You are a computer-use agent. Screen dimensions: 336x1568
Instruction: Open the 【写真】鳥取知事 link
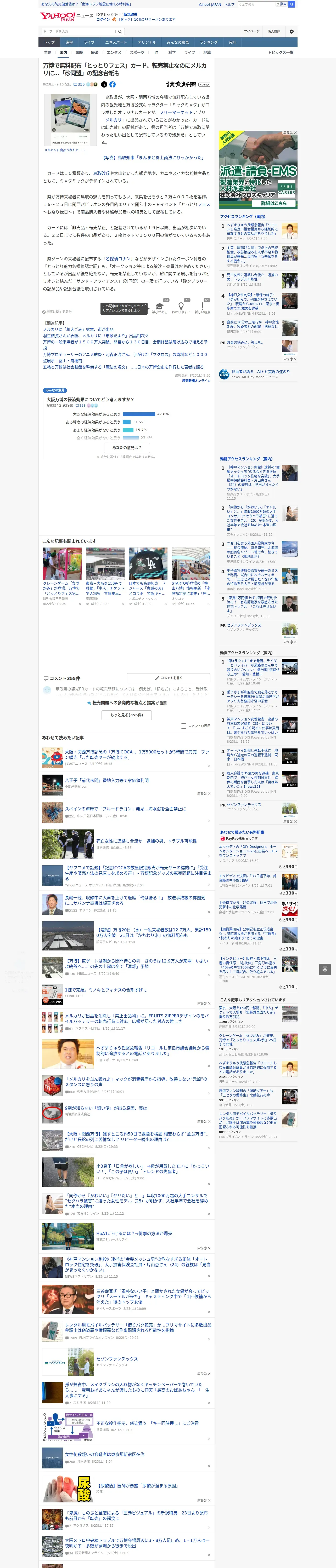pos(153,158)
